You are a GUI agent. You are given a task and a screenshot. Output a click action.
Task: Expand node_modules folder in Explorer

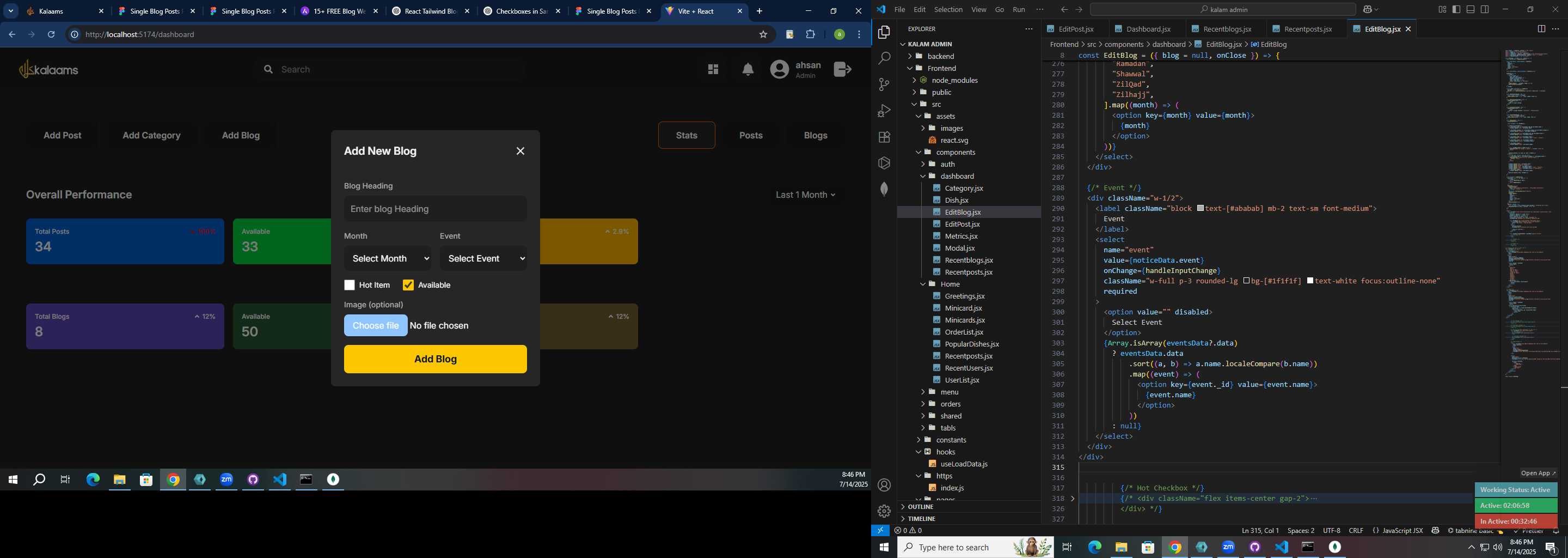[x=954, y=80]
